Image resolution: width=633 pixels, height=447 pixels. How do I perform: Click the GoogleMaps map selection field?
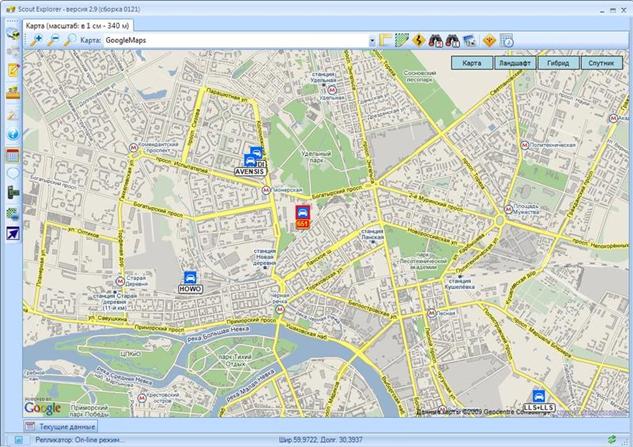pyautogui.click(x=236, y=40)
